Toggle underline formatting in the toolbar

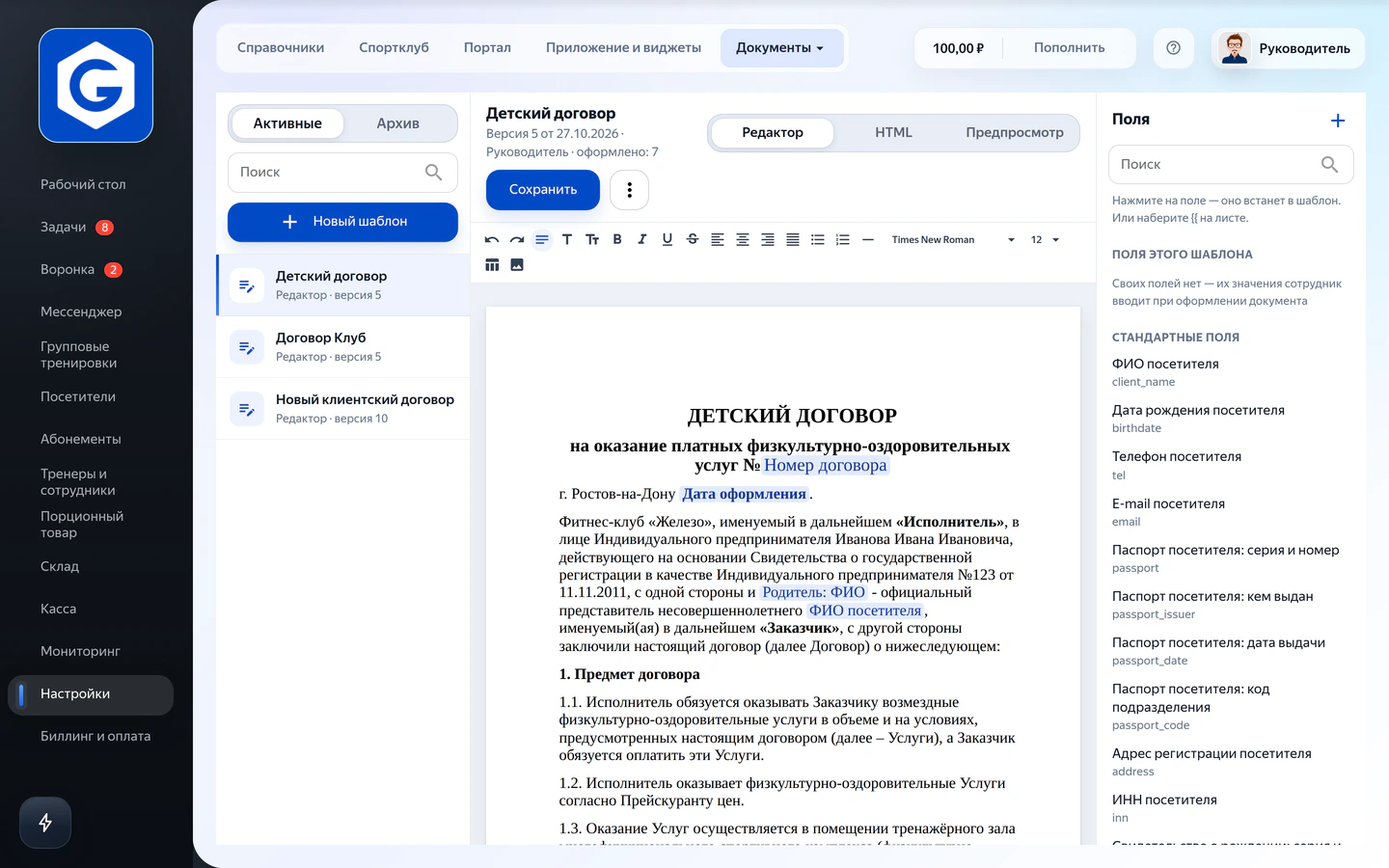[667, 240]
